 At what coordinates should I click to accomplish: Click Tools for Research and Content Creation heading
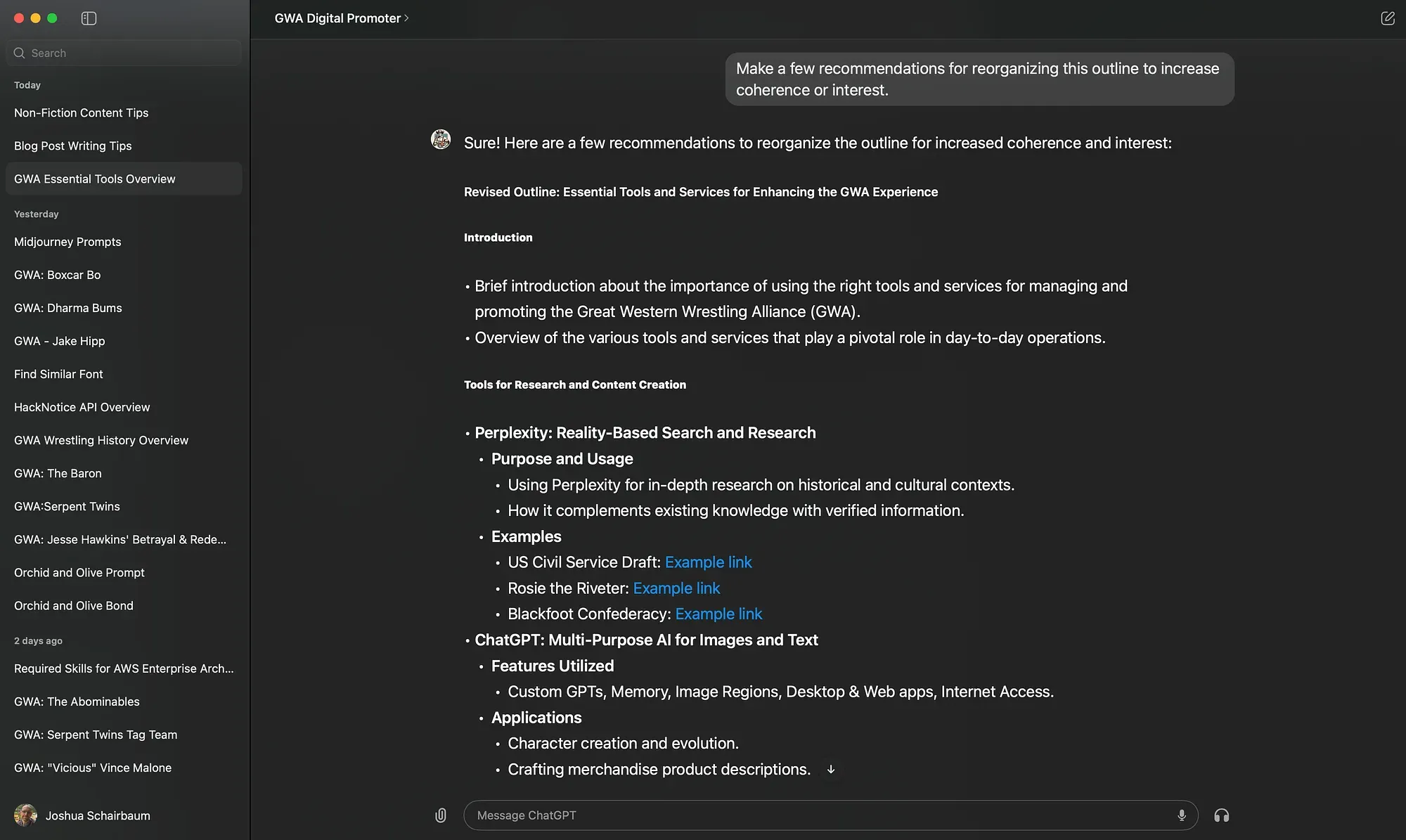574,385
